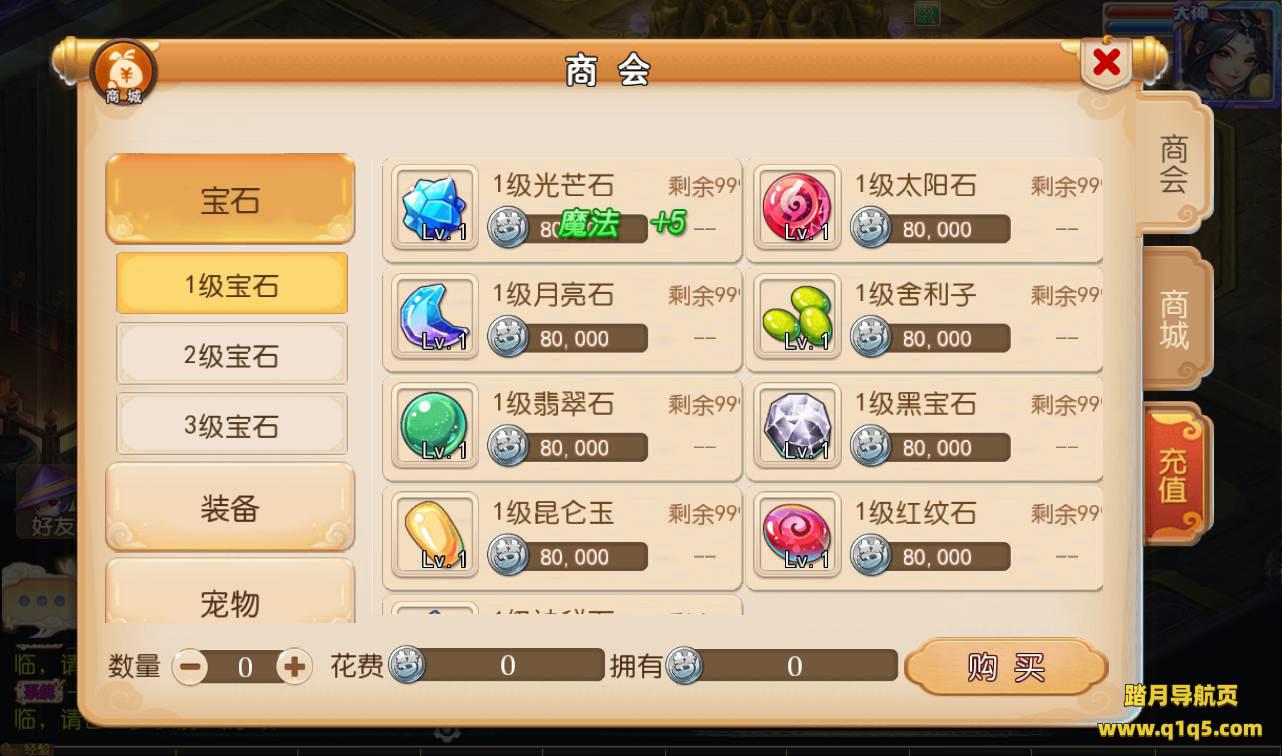Switch to the 商城 side tab
1282x756 pixels.
tap(1174, 320)
